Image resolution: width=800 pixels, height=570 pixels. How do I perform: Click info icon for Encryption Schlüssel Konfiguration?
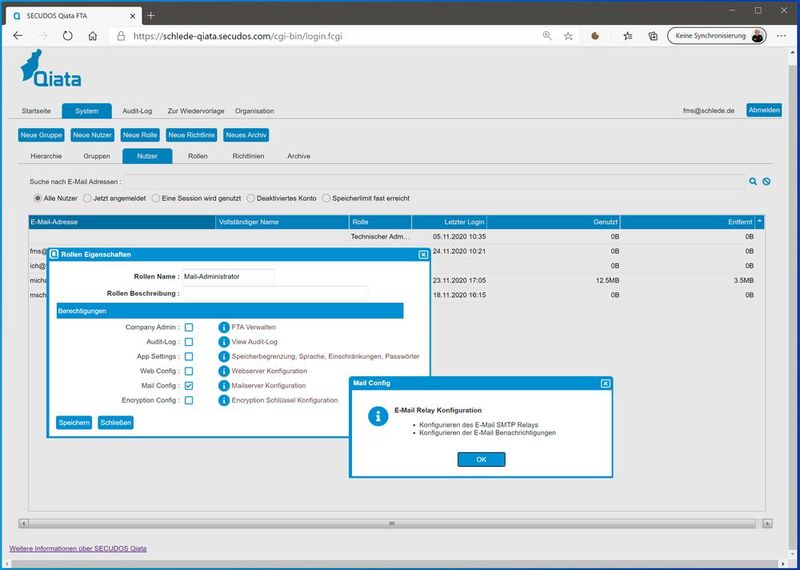coord(224,400)
